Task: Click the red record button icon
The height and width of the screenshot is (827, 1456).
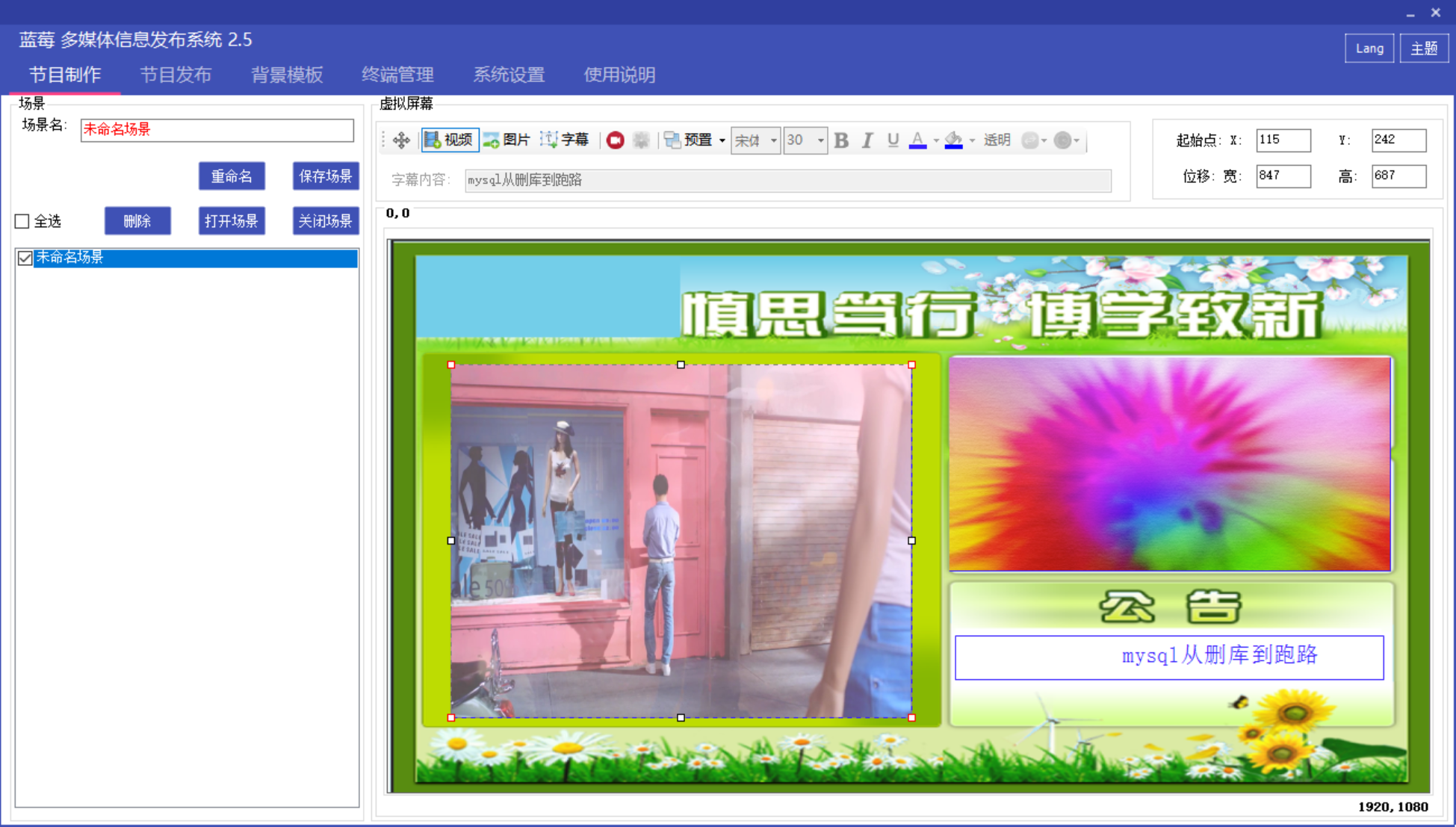Action: point(615,140)
